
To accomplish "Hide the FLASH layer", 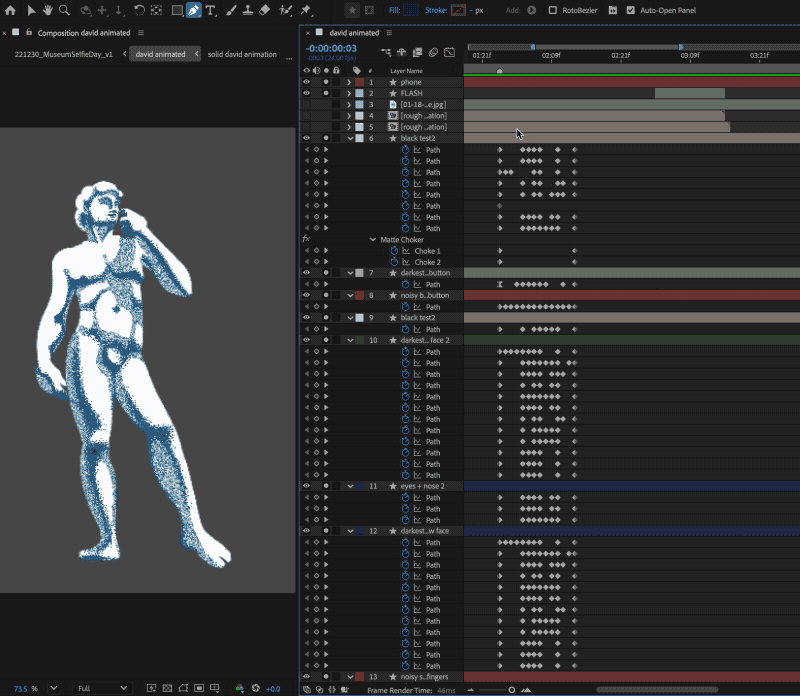I will pyautogui.click(x=306, y=93).
